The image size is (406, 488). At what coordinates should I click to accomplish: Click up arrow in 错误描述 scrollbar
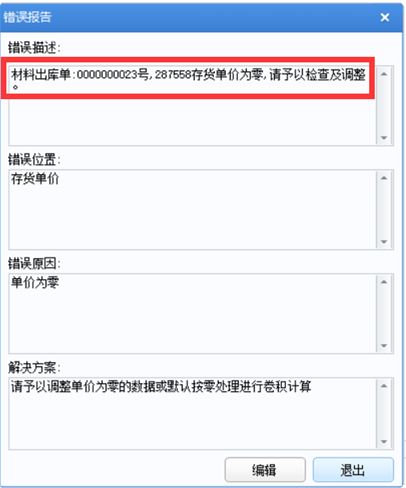click(384, 74)
